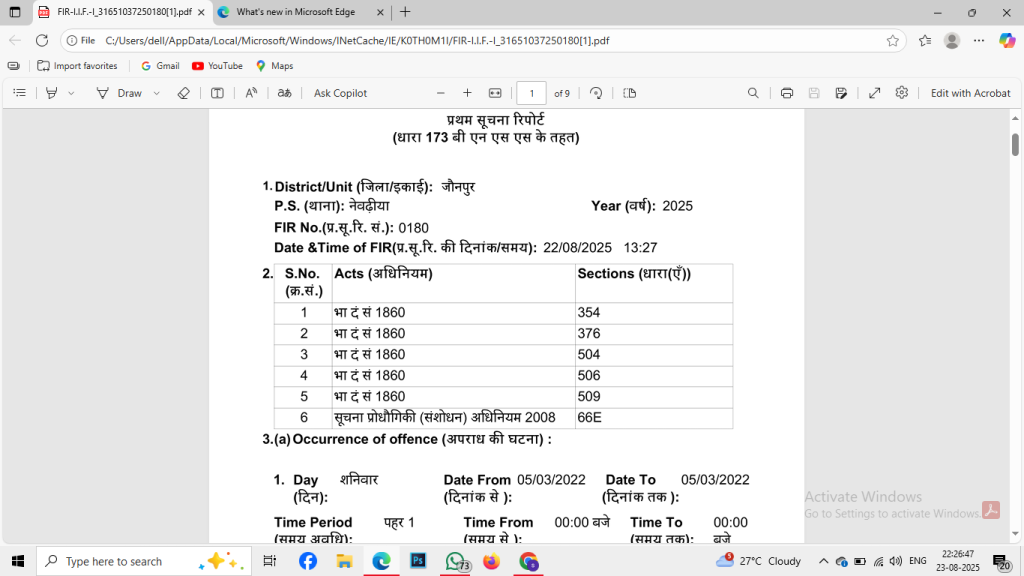This screenshot has width=1024, height=576.
Task: Click the Edit with Acrobat button
Action: point(970,93)
